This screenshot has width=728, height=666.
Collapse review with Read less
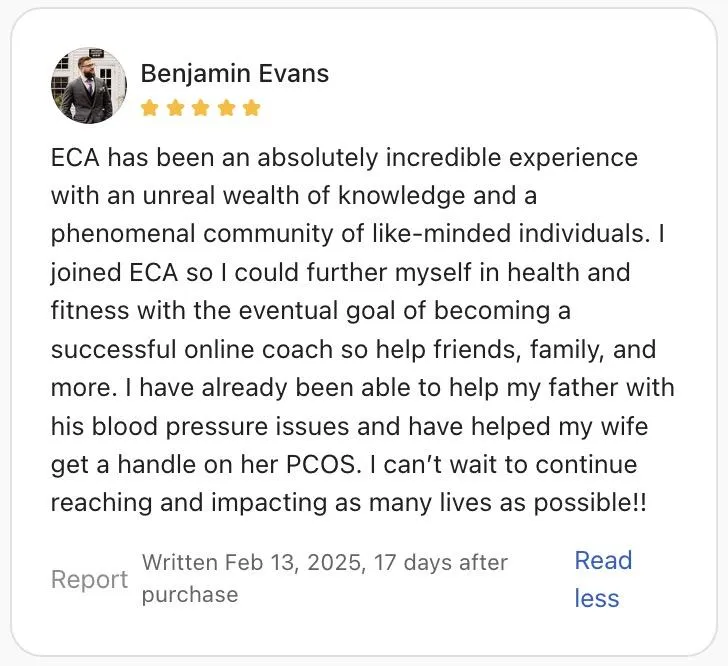coord(603,579)
